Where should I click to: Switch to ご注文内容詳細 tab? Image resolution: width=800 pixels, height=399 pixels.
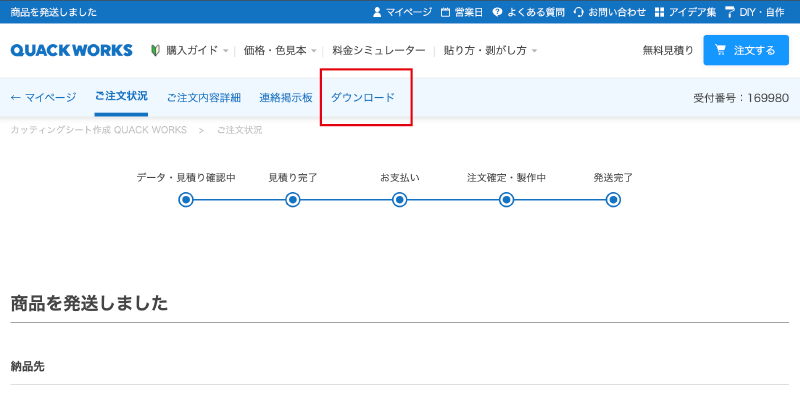coord(204,97)
